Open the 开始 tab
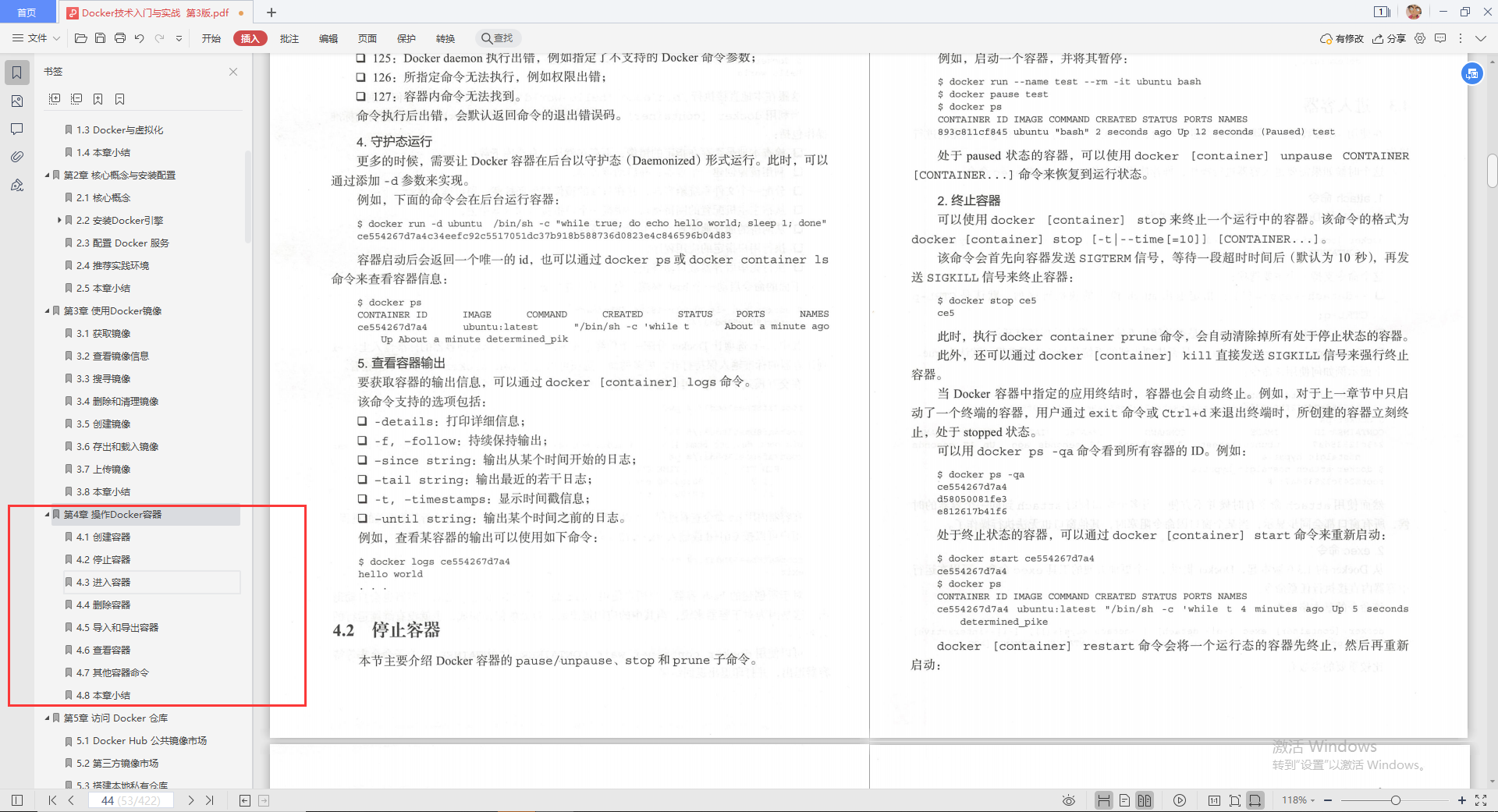1498x812 pixels. tap(211, 38)
